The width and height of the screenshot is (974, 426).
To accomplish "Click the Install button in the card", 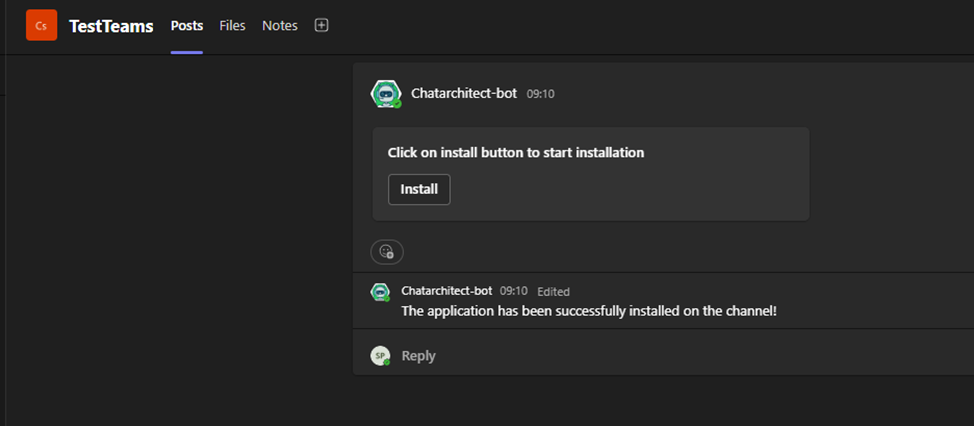I will [419, 189].
